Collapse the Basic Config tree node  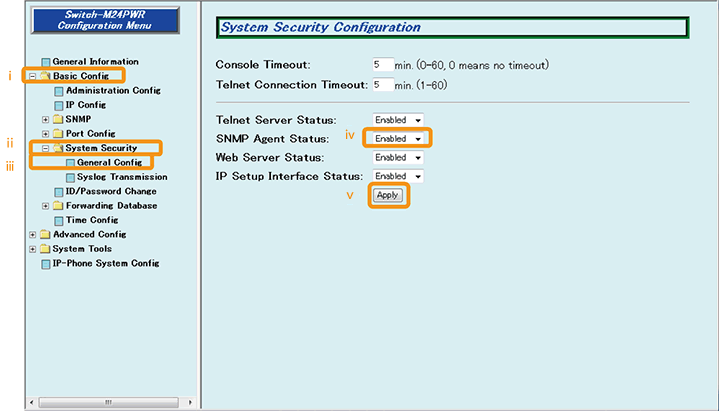33,76
